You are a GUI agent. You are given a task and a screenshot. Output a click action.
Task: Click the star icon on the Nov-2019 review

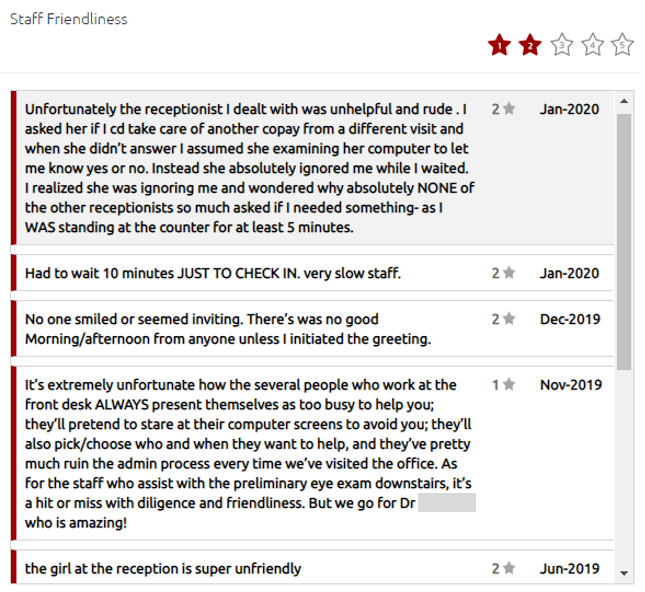pyautogui.click(x=509, y=384)
